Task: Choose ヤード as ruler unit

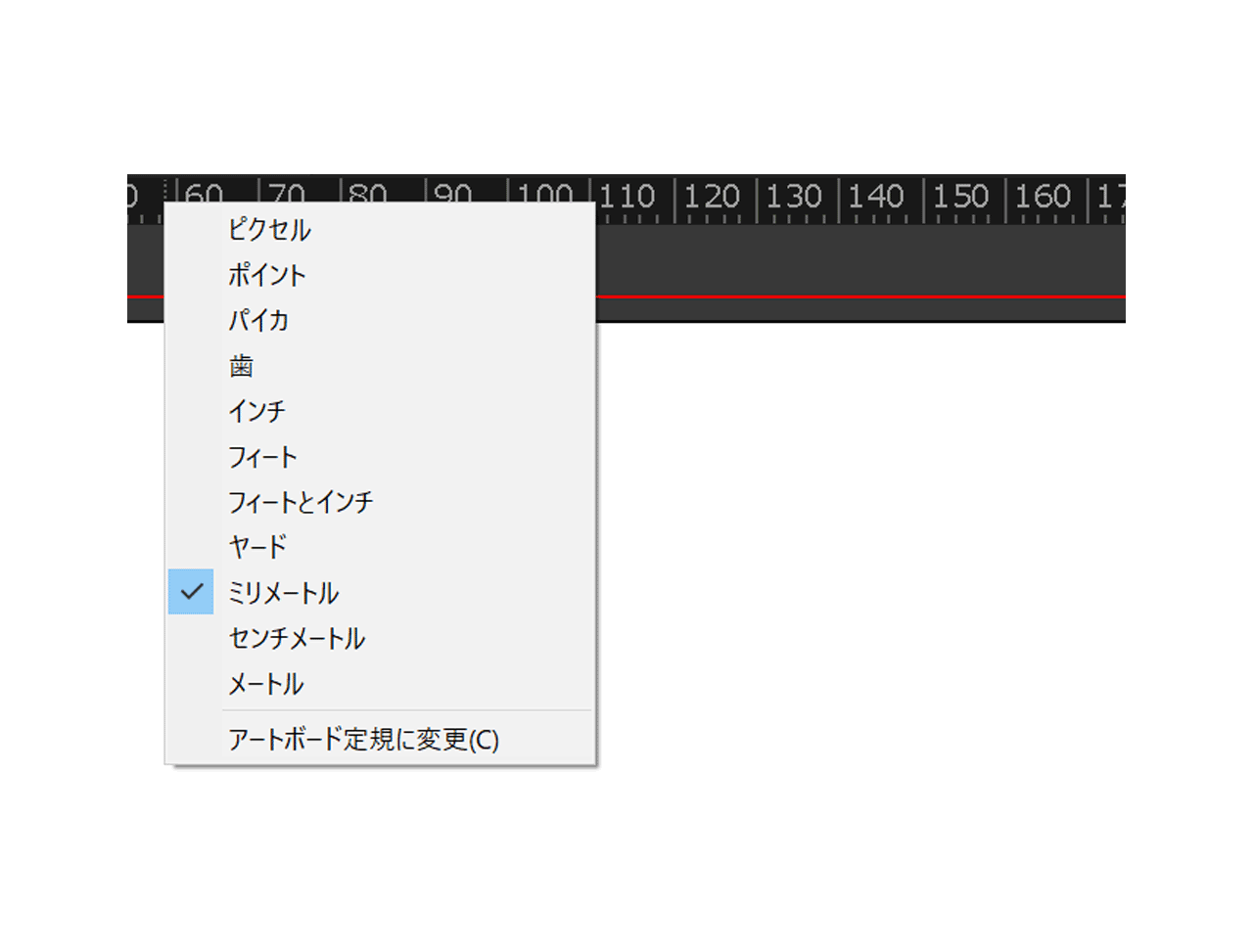Action: click(380, 547)
